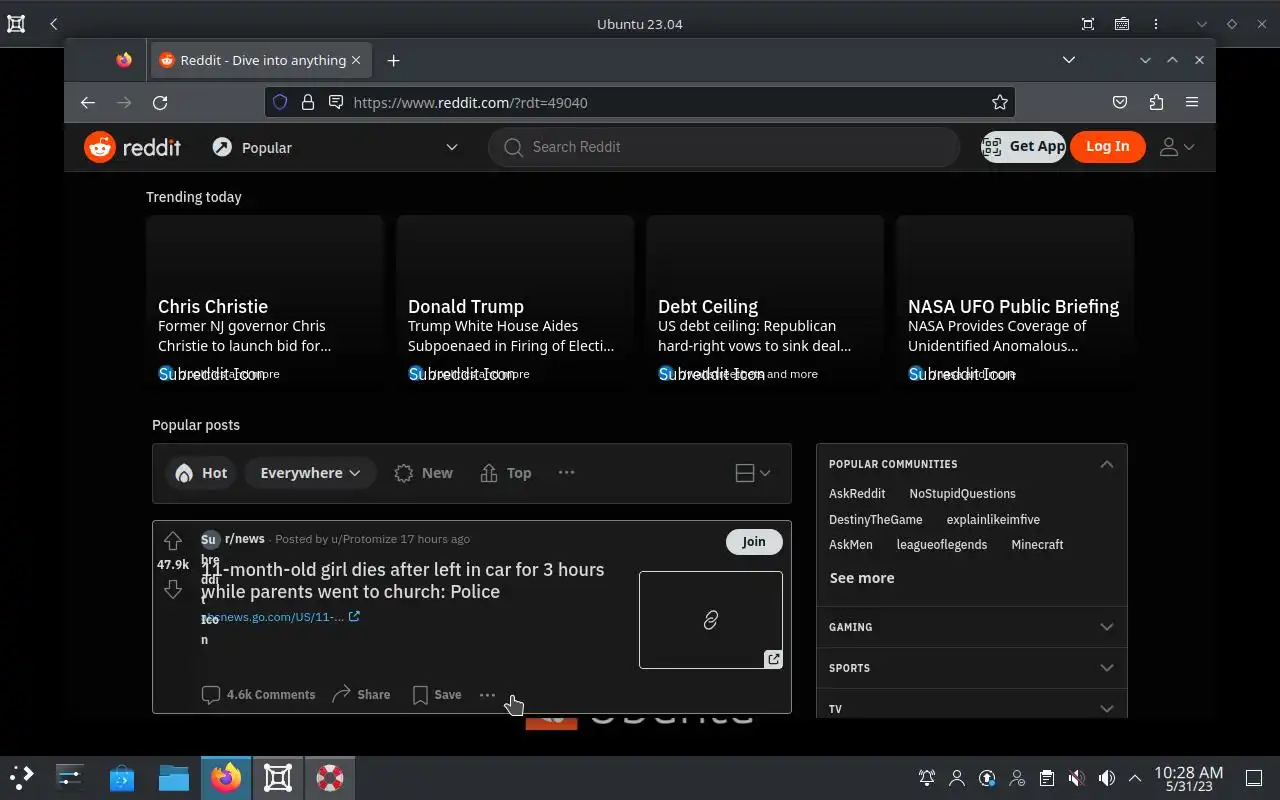Screen dimensions: 1280x800
Task: Open the Popular feed selector dropdown
Action: tap(335, 147)
